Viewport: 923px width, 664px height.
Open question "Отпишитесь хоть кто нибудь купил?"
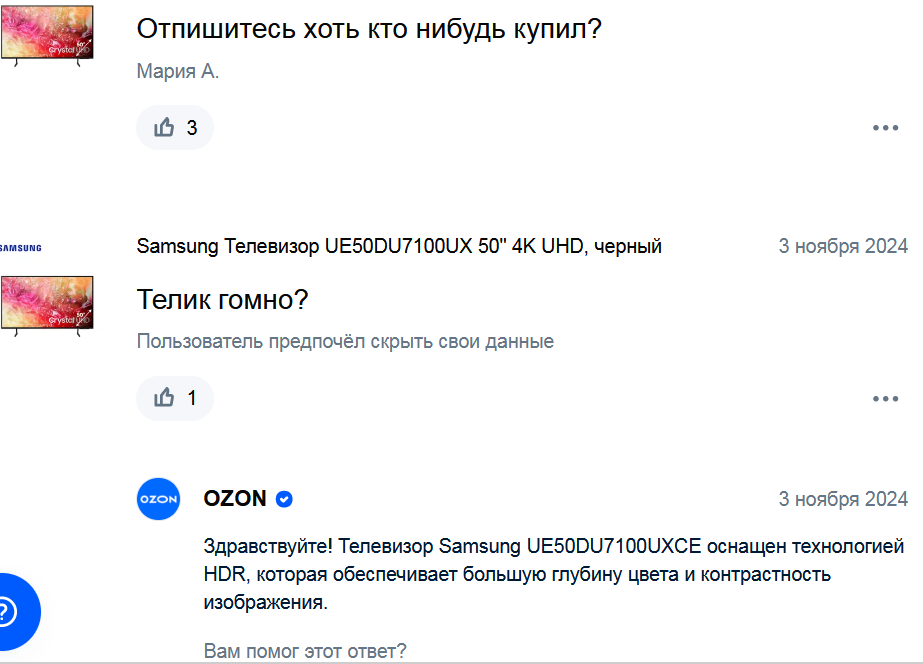[x=368, y=29]
